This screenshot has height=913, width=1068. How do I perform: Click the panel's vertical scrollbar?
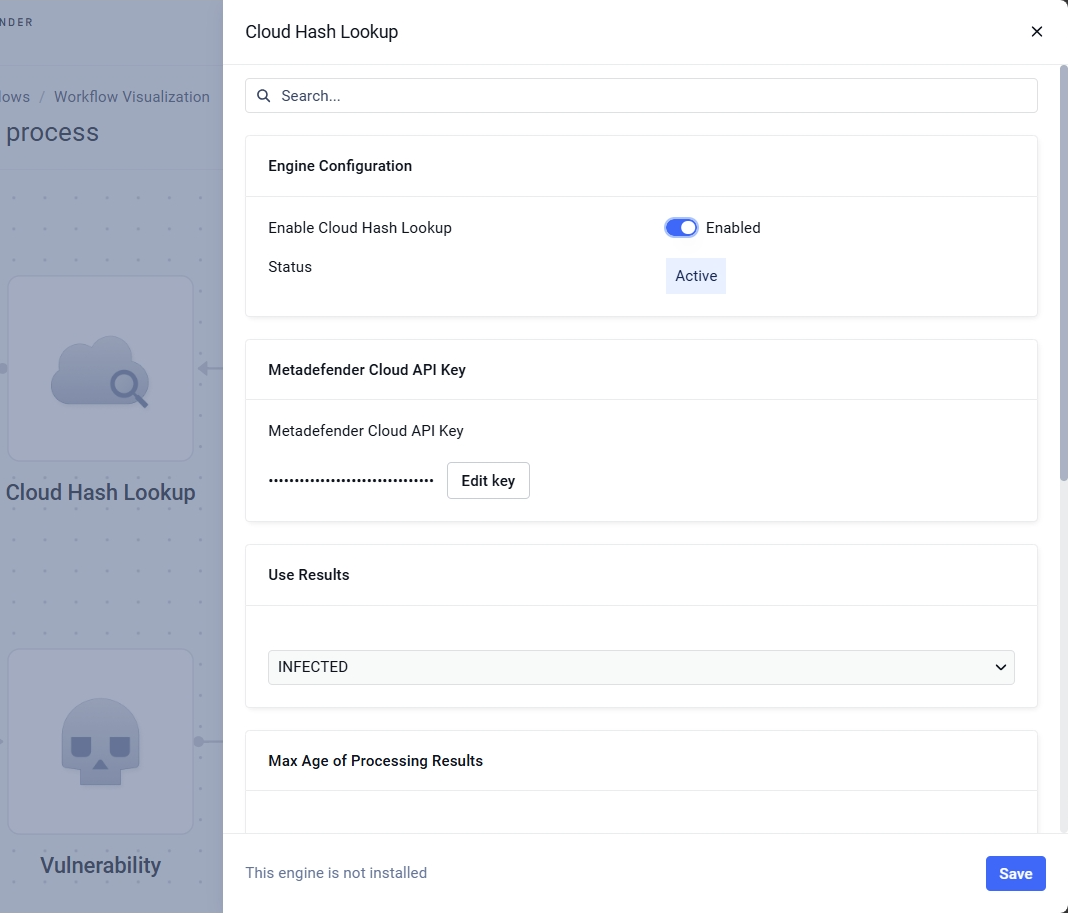click(1063, 273)
